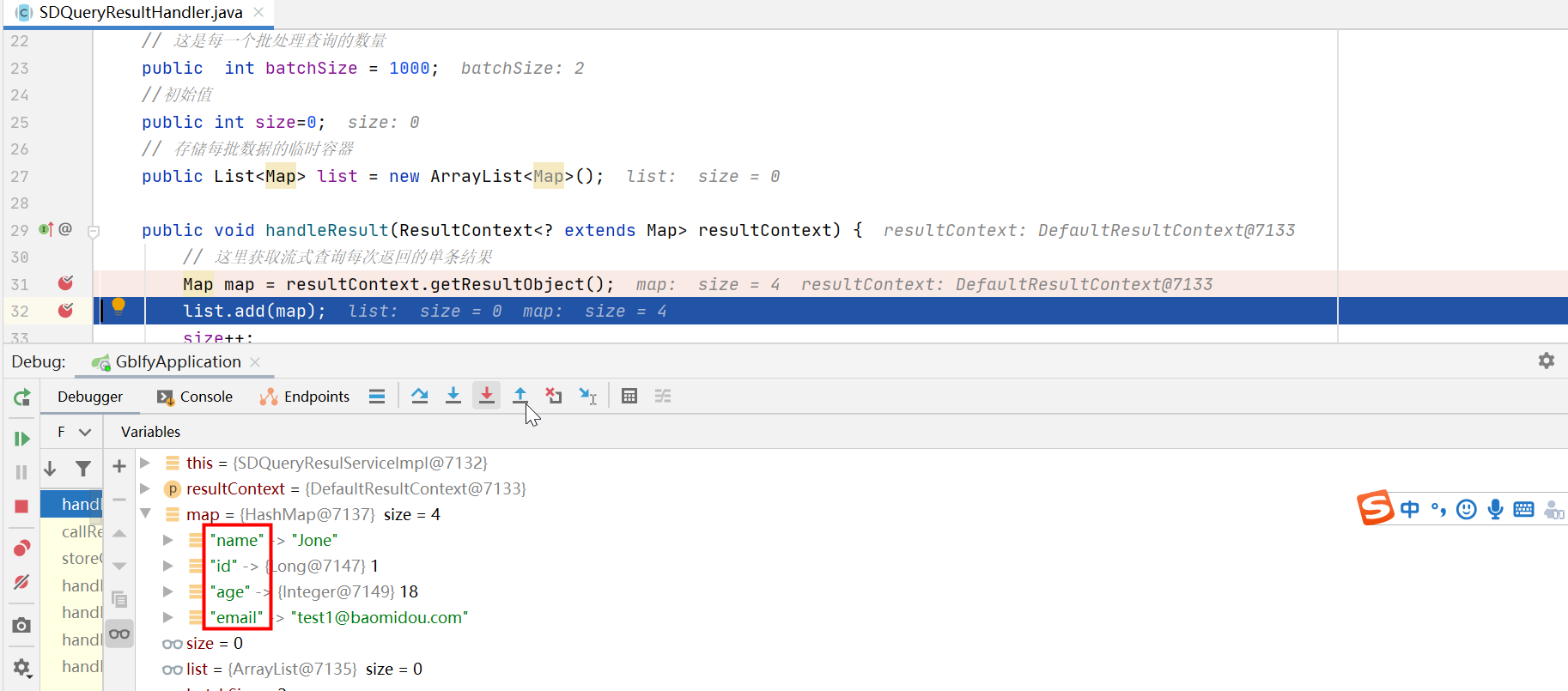Switch to the Console tab
Screen dimensions: 1568x691
pyautogui.click(x=195, y=397)
